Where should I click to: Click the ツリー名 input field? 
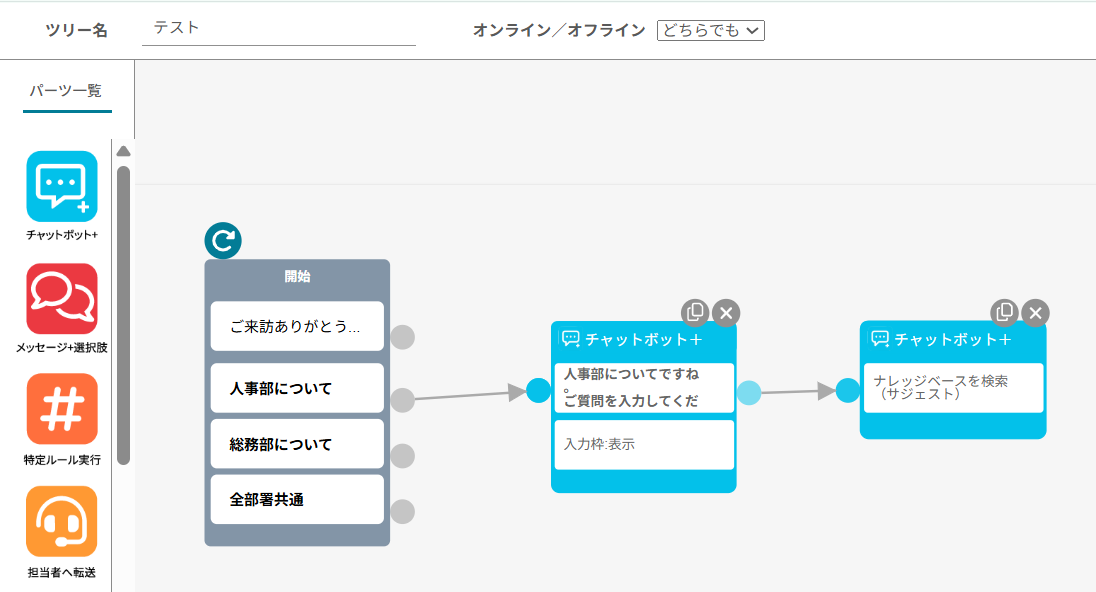pyautogui.click(x=279, y=29)
